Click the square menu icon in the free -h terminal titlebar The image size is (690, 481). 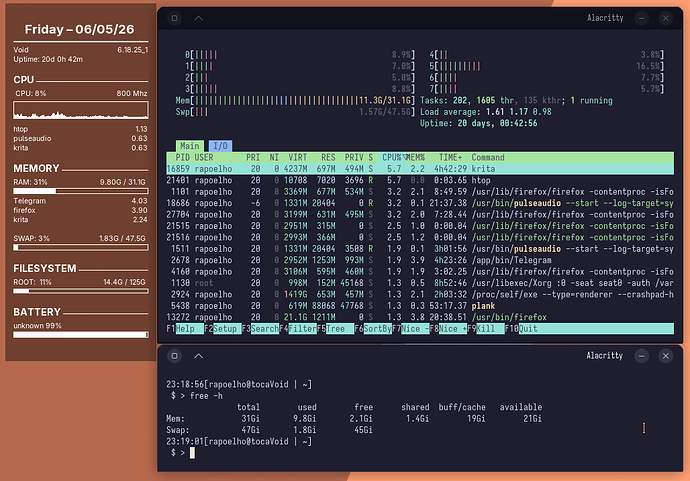coord(175,356)
